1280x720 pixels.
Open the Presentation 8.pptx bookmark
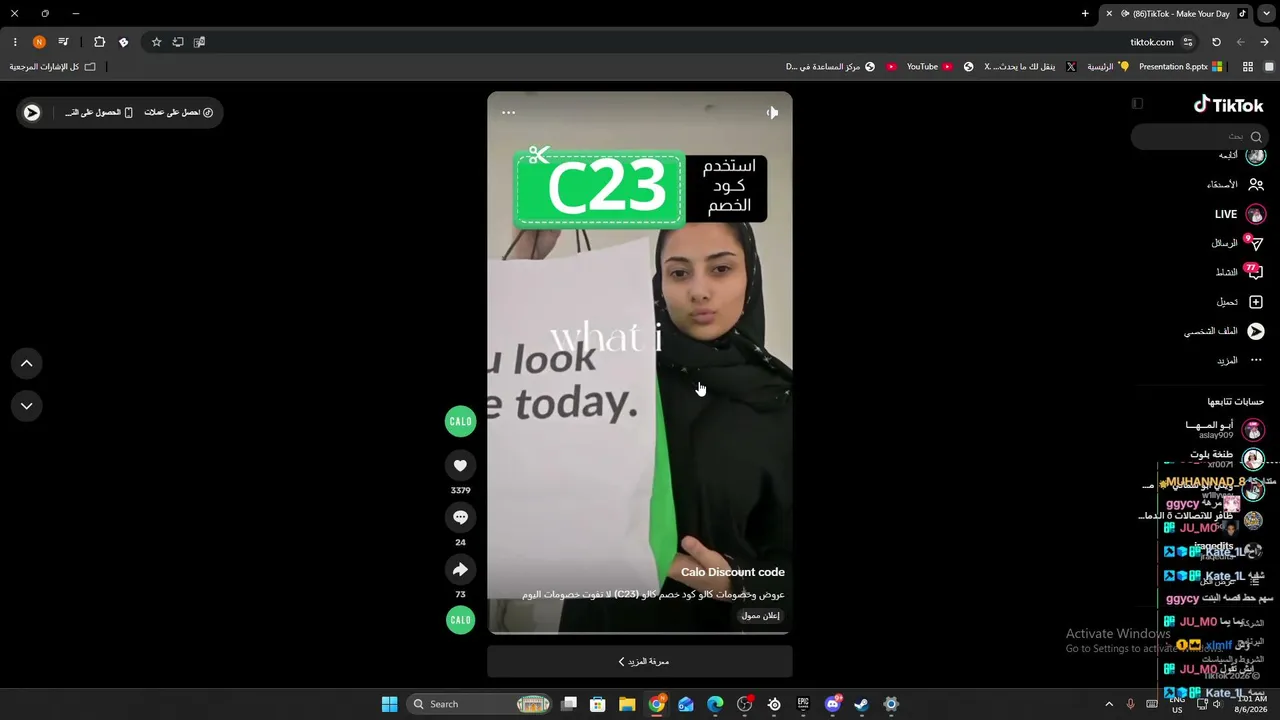point(1181,67)
